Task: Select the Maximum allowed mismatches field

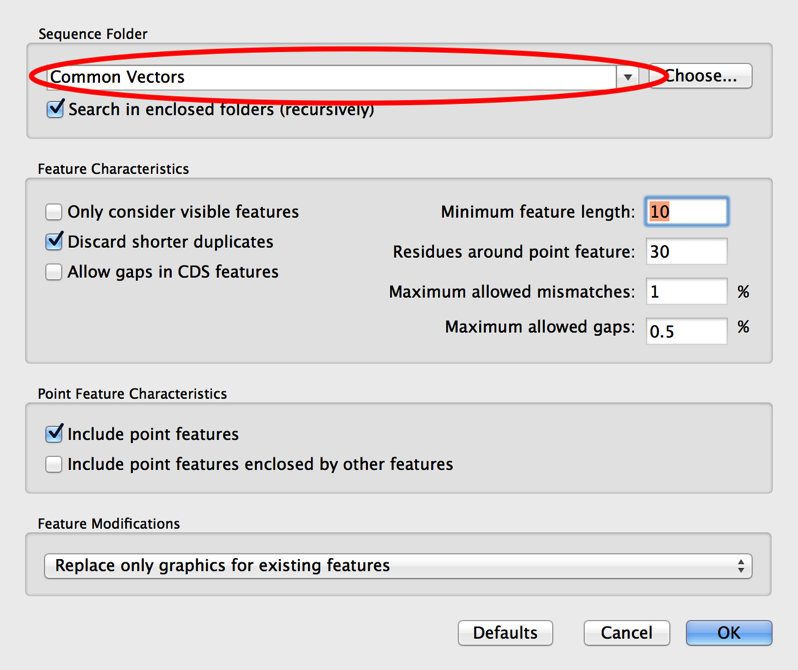Action: 686,292
